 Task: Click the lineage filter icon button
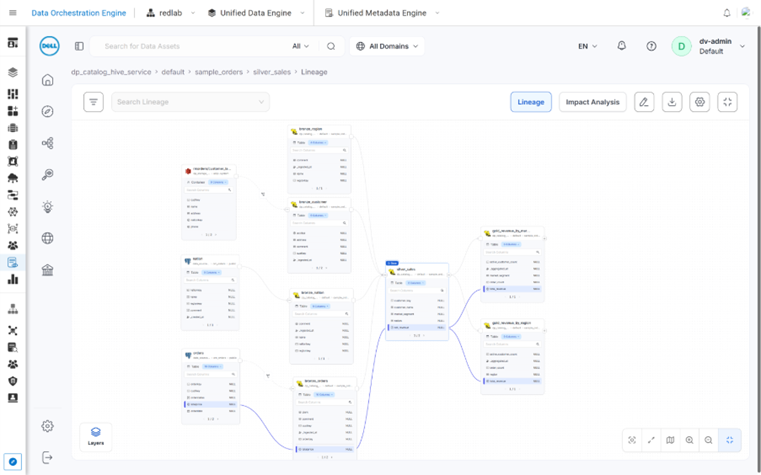click(93, 102)
